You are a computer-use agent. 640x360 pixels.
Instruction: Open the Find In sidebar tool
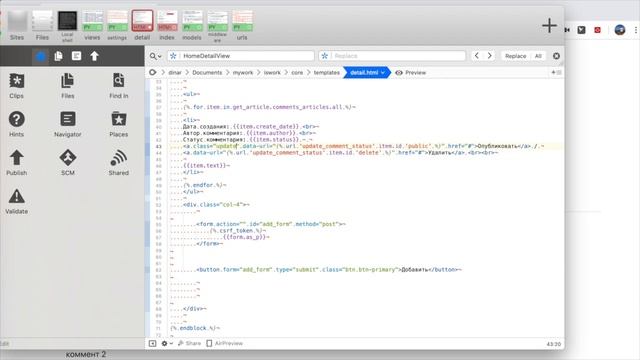click(118, 86)
